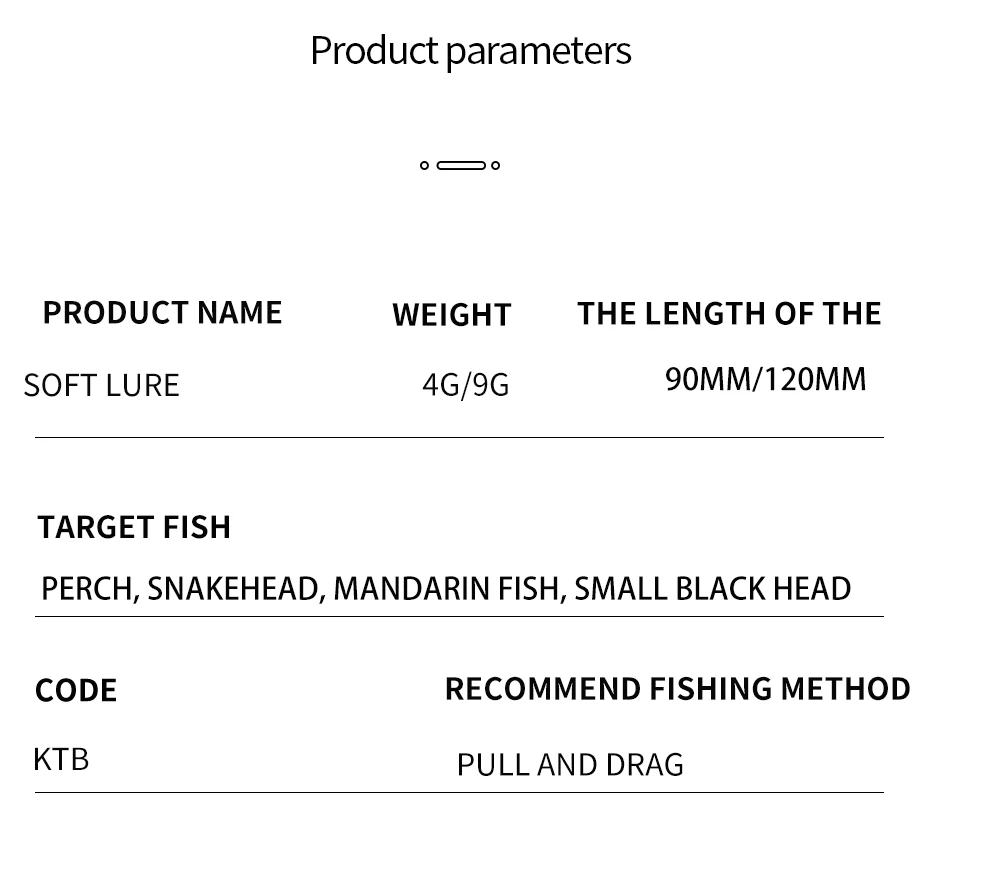
Task: Select MANDARIN FISH in the list
Action: click(x=448, y=589)
